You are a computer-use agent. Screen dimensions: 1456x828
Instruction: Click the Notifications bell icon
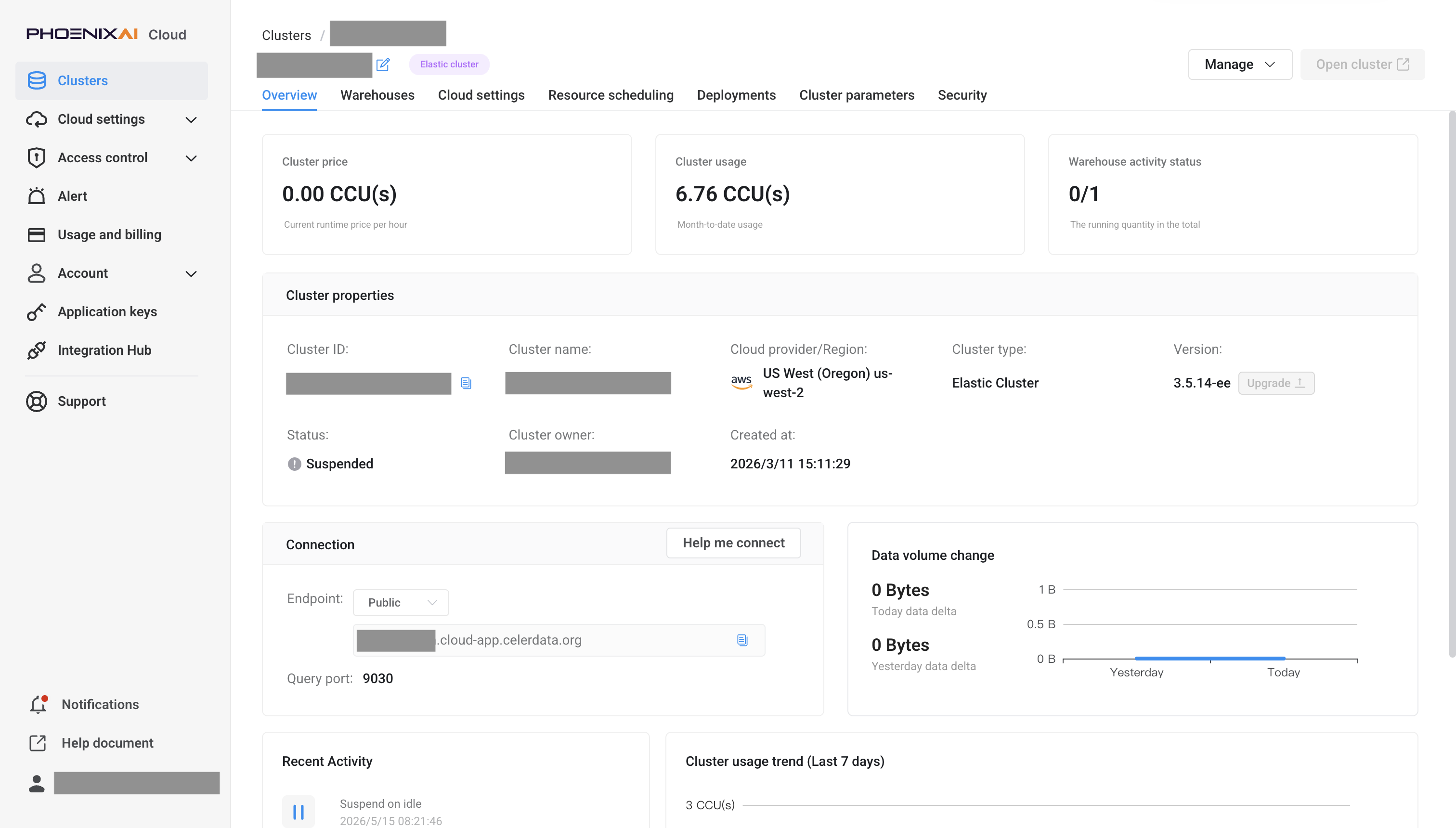(38, 704)
